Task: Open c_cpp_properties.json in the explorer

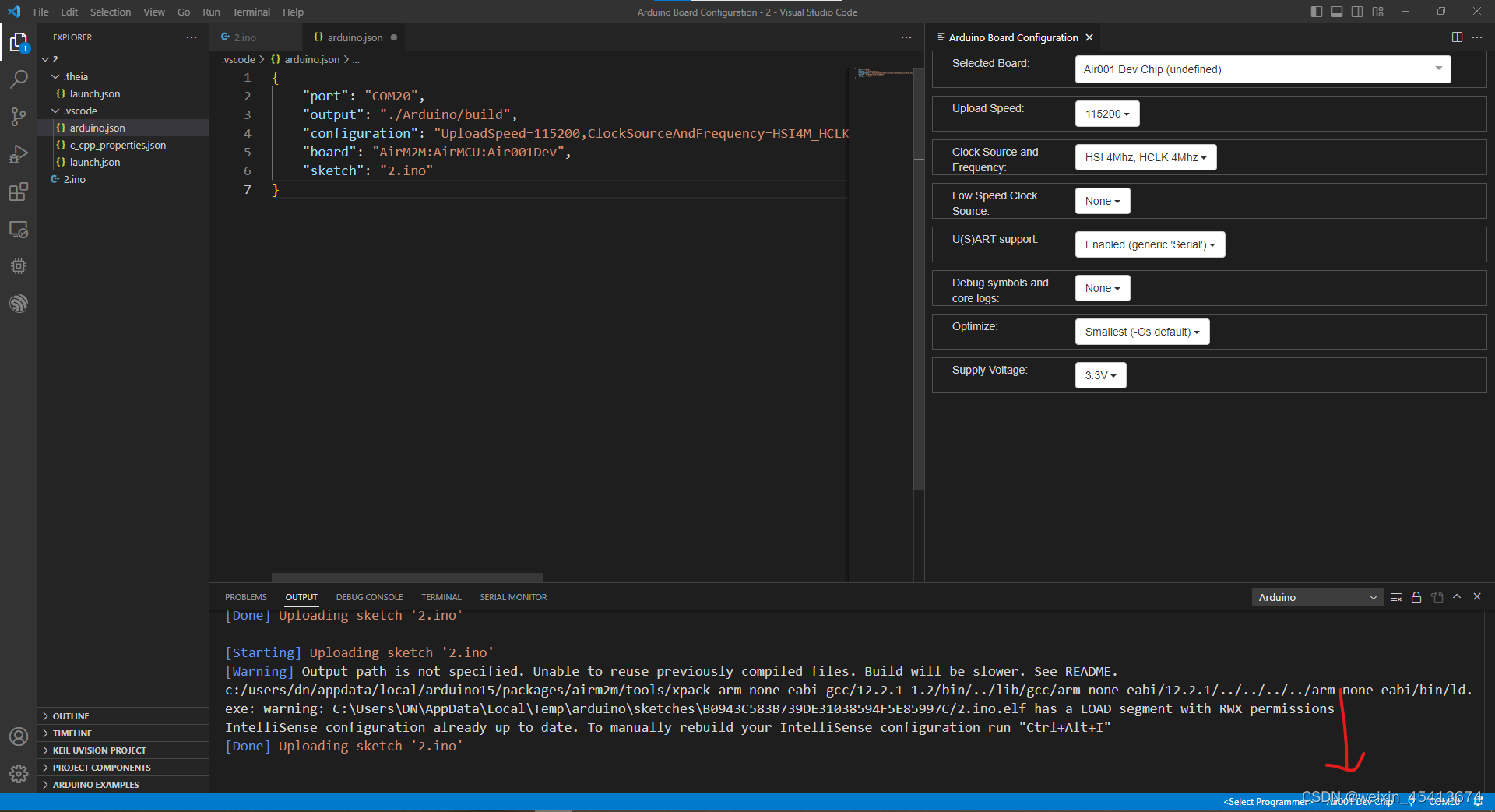Action: coord(123,145)
